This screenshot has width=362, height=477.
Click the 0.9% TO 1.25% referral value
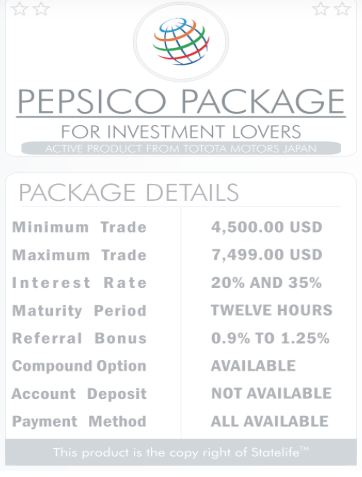270,338
